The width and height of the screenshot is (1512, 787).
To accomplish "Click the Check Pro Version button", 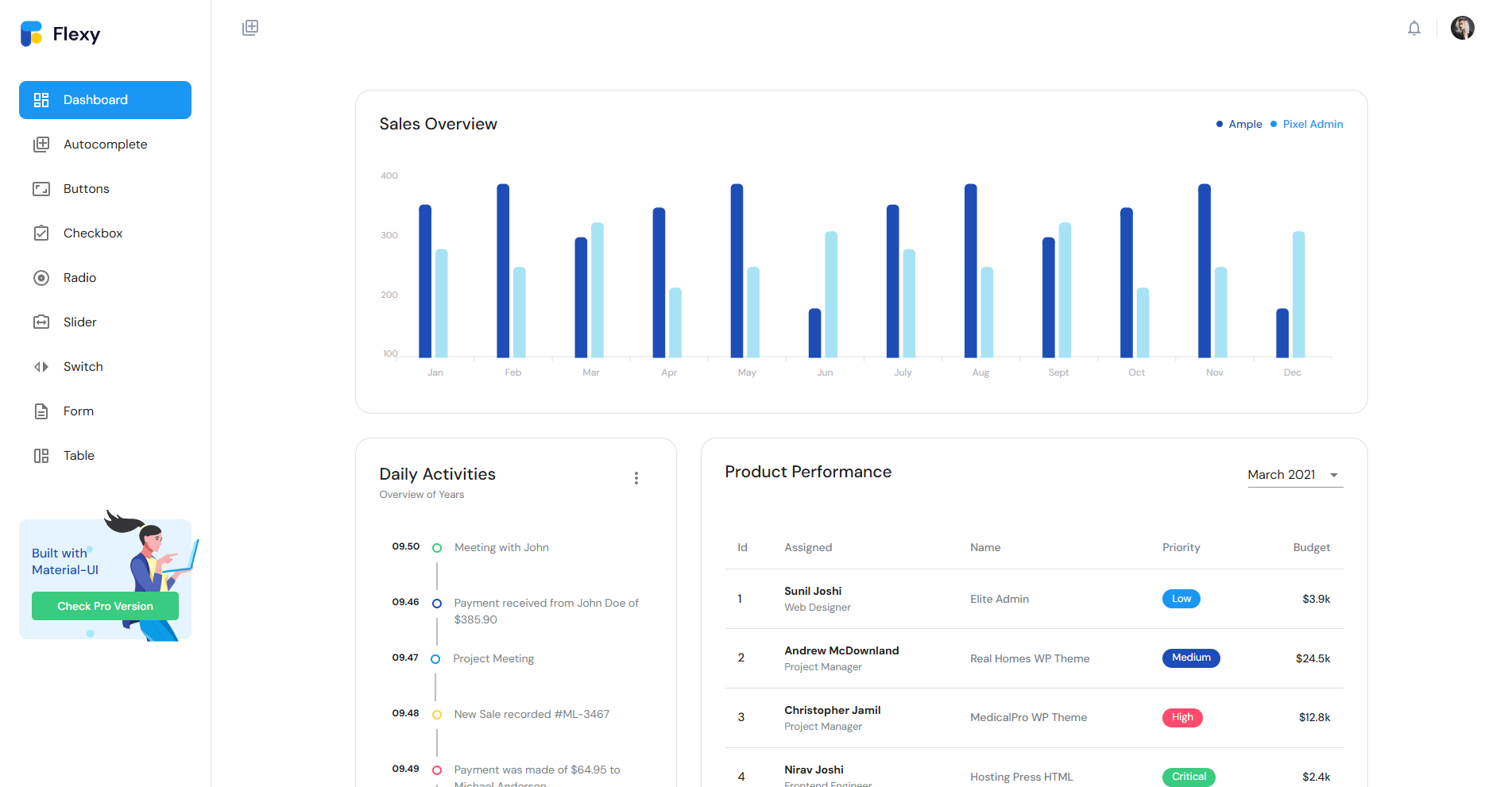I will pyautogui.click(x=105, y=606).
